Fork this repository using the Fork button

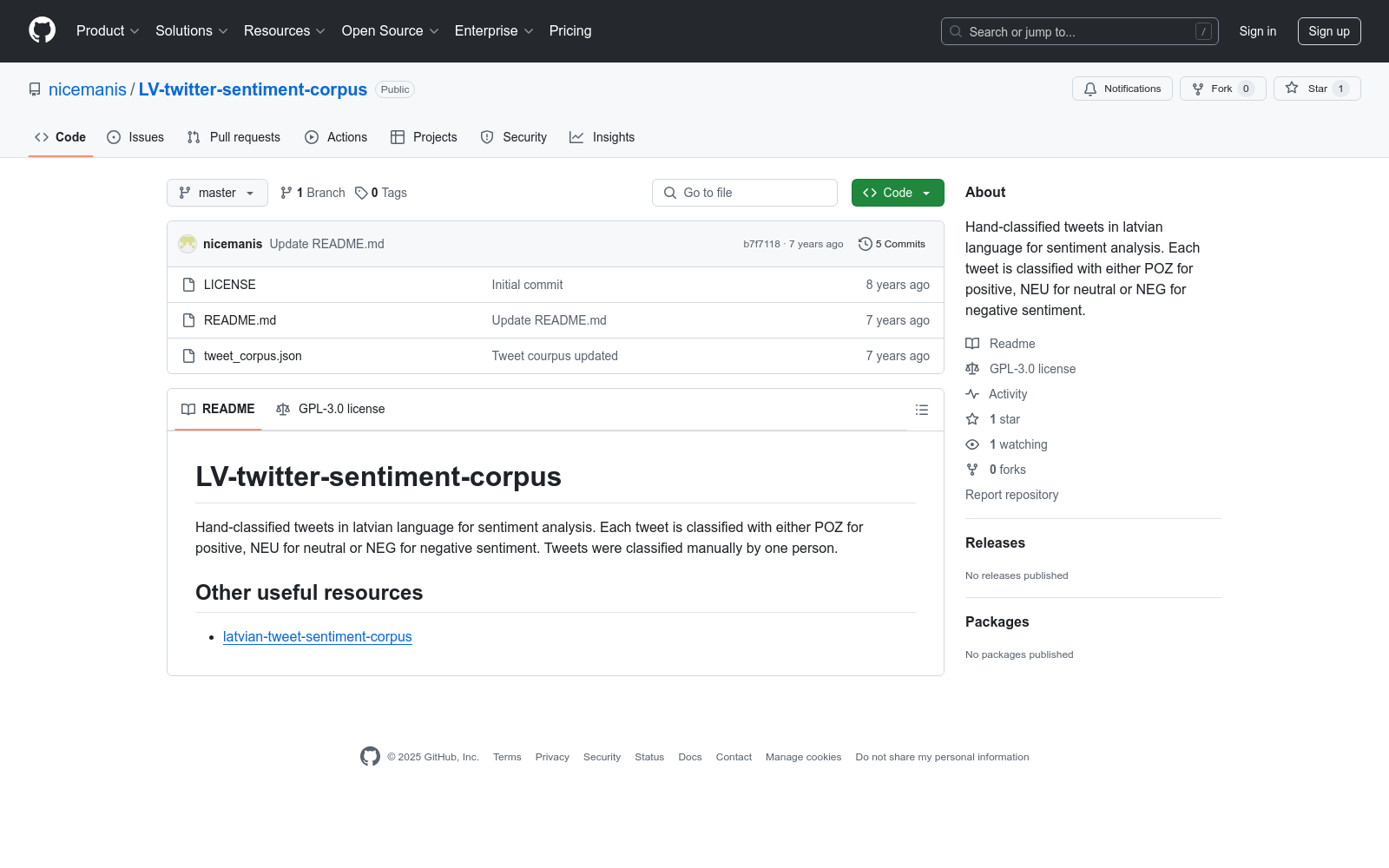tap(1222, 89)
